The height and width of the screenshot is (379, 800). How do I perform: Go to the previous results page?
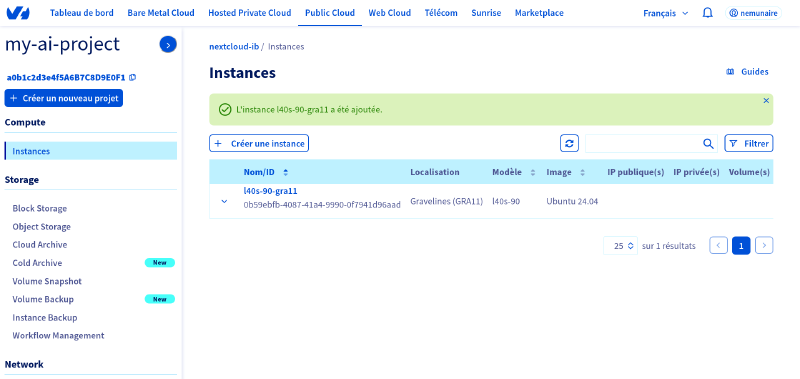click(718, 245)
